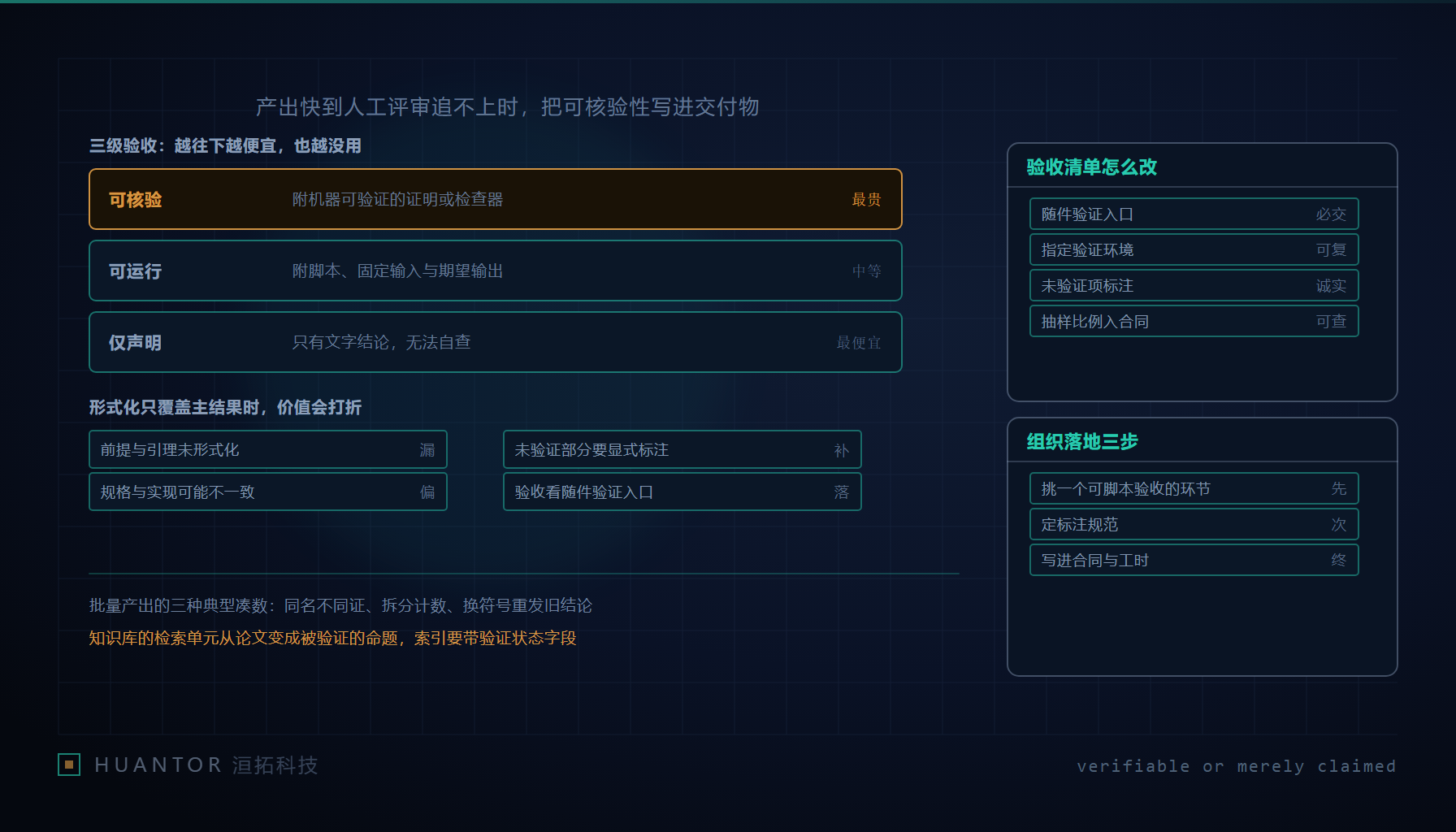
Task: Click the 规格与实现可能不一致 item
Action: click(x=268, y=492)
